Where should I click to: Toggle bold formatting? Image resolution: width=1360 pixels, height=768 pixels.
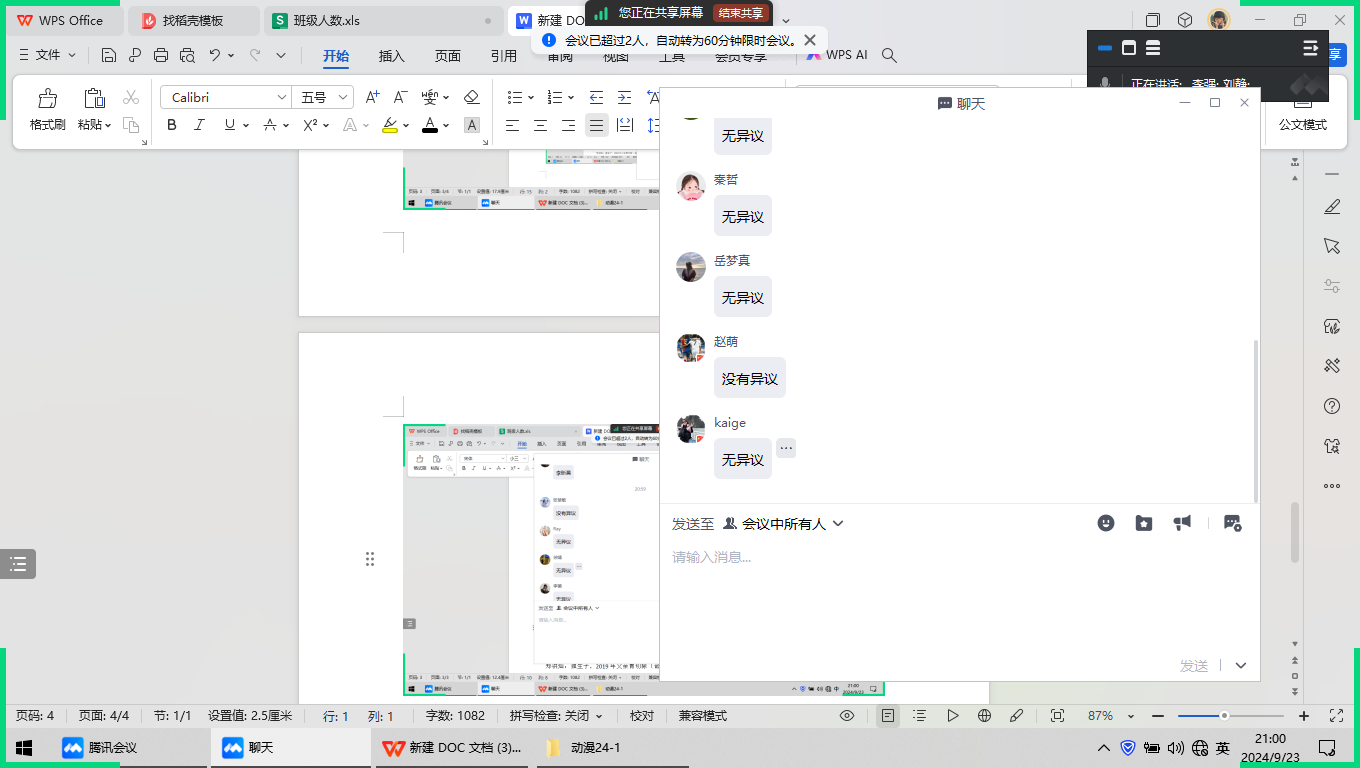pyautogui.click(x=172, y=125)
